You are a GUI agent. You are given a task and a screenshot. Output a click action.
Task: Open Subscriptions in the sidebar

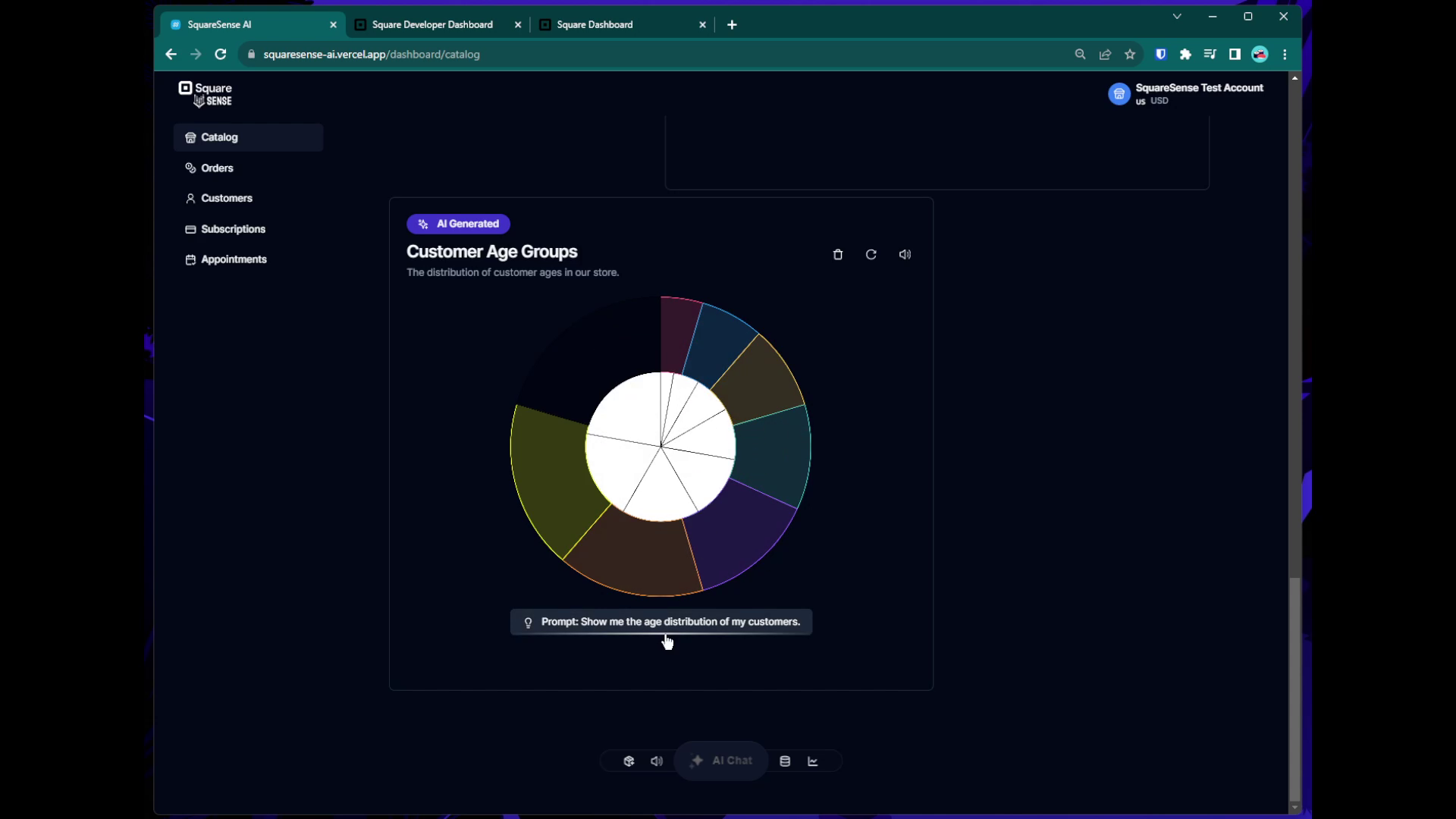tap(233, 229)
